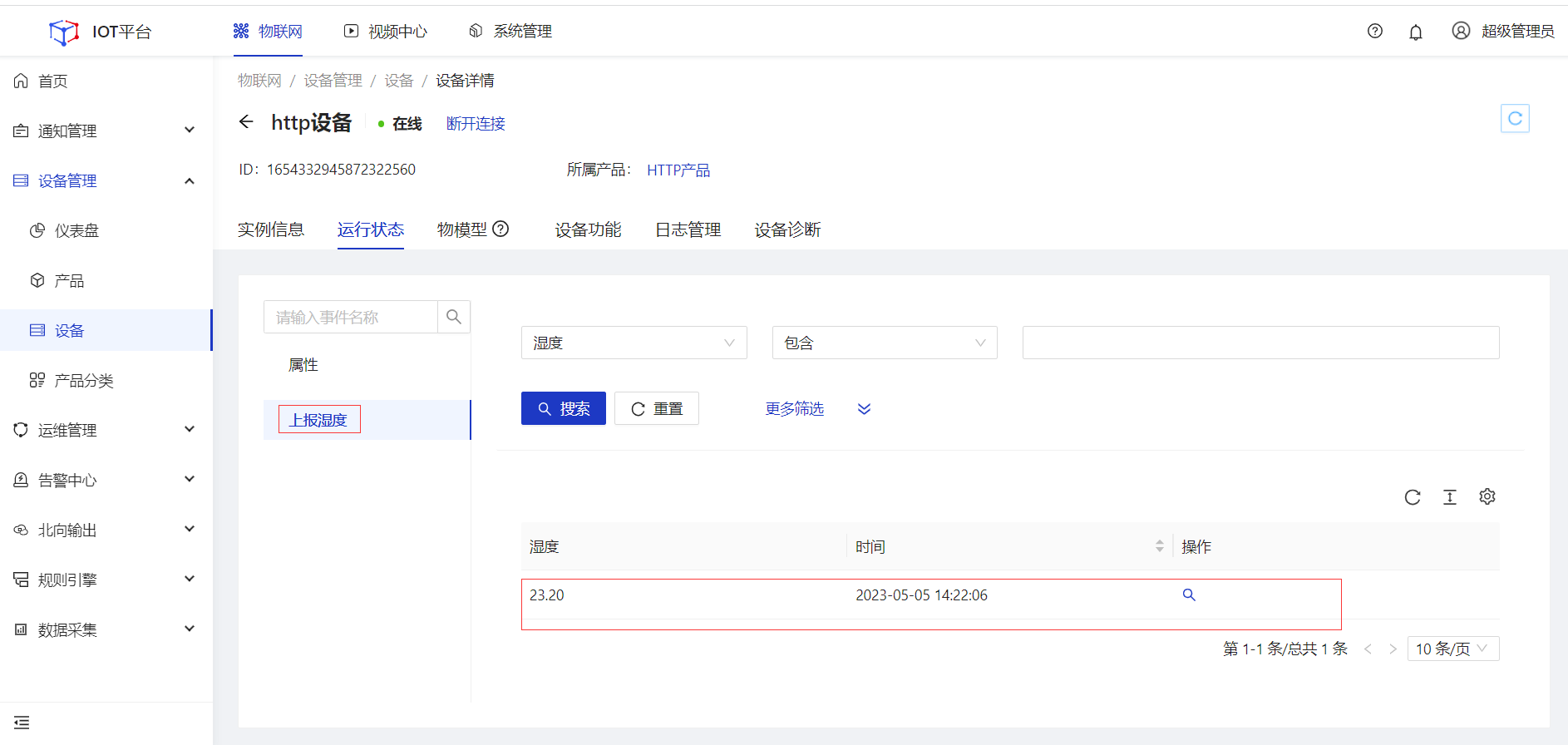
Task: Select 设备 in sidebar
Action: (106, 330)
